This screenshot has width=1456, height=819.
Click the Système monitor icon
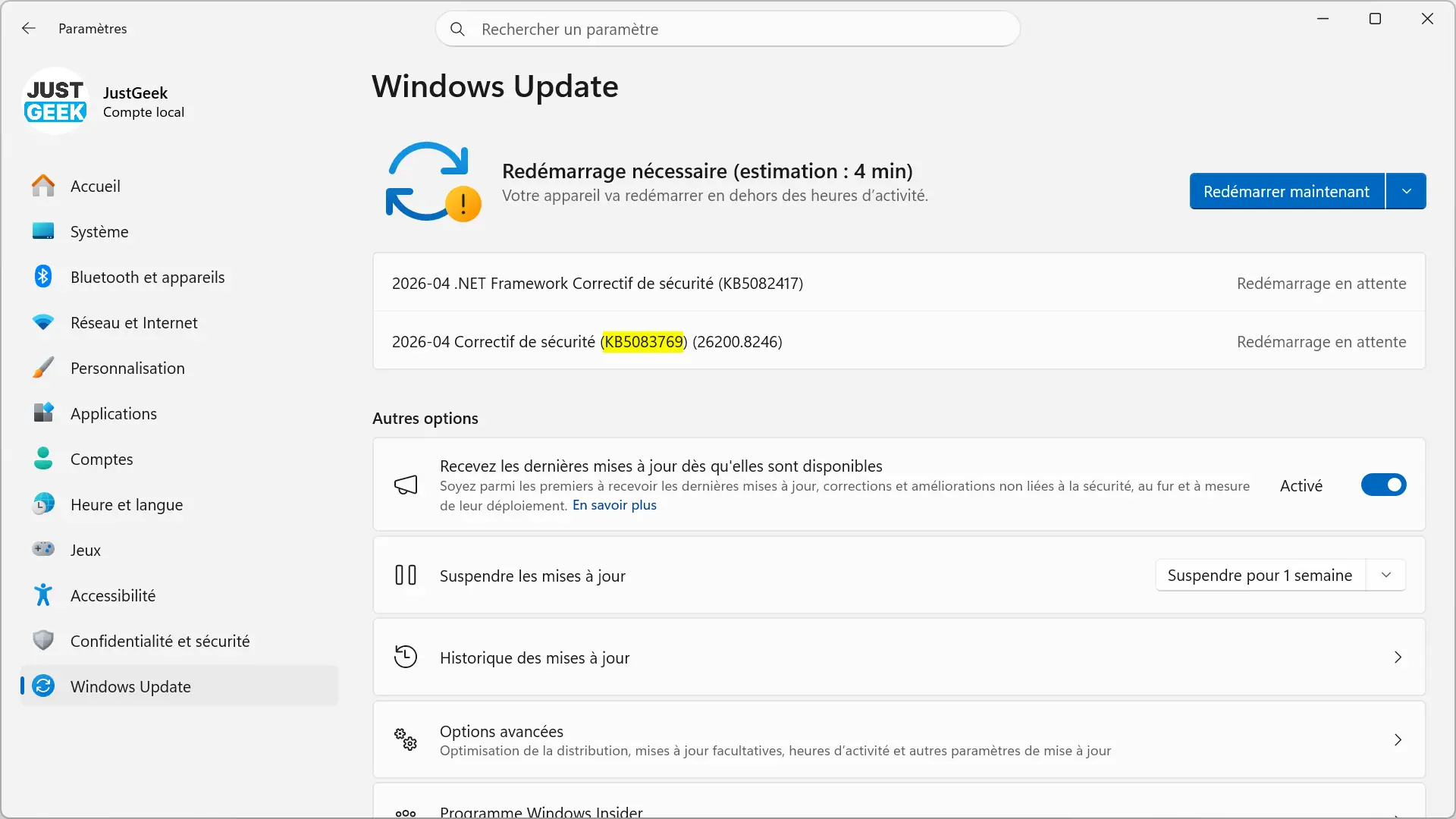tap(43, 231)
